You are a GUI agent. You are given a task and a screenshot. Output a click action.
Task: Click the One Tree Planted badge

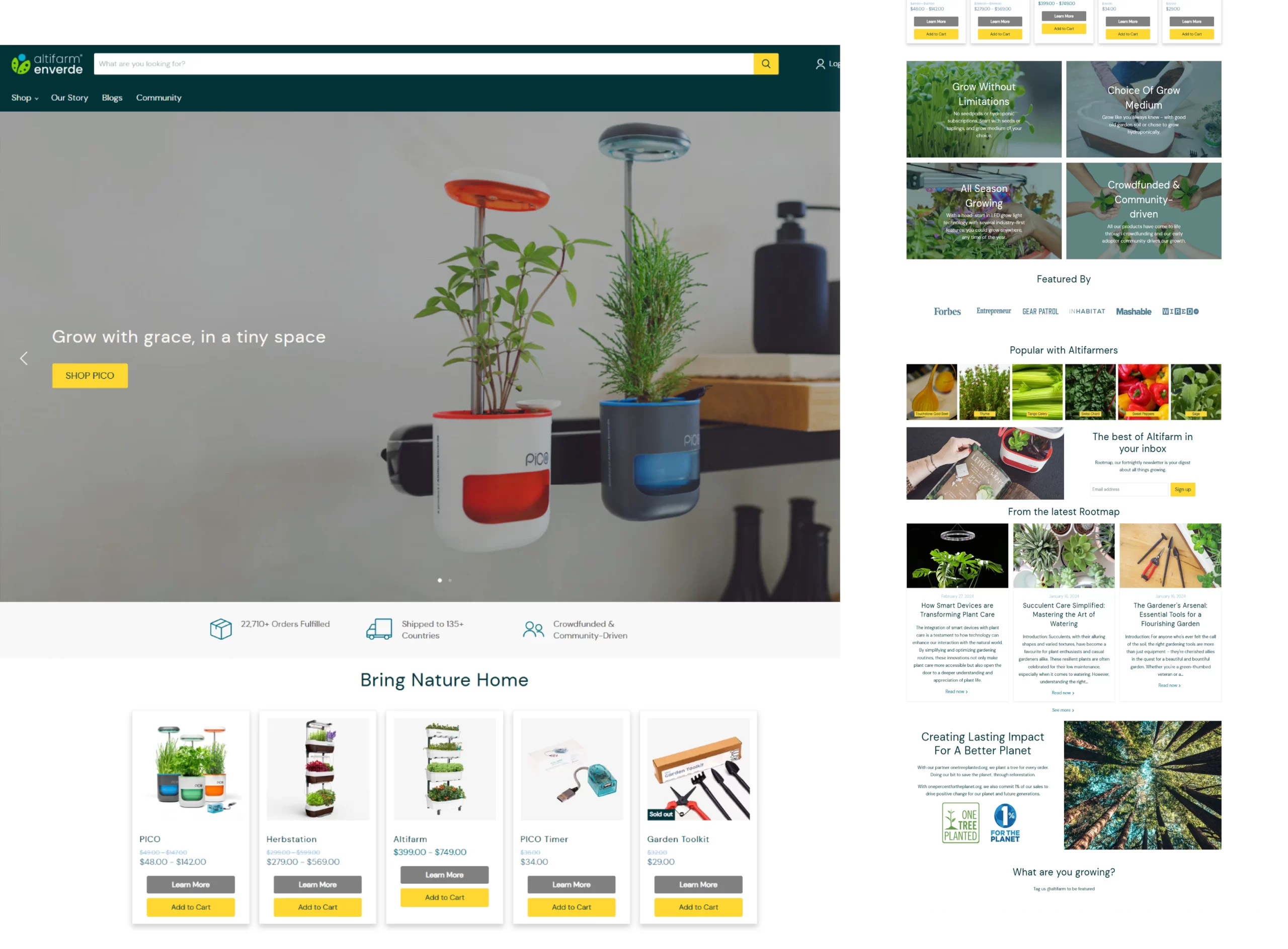click(x=960, y=823)
